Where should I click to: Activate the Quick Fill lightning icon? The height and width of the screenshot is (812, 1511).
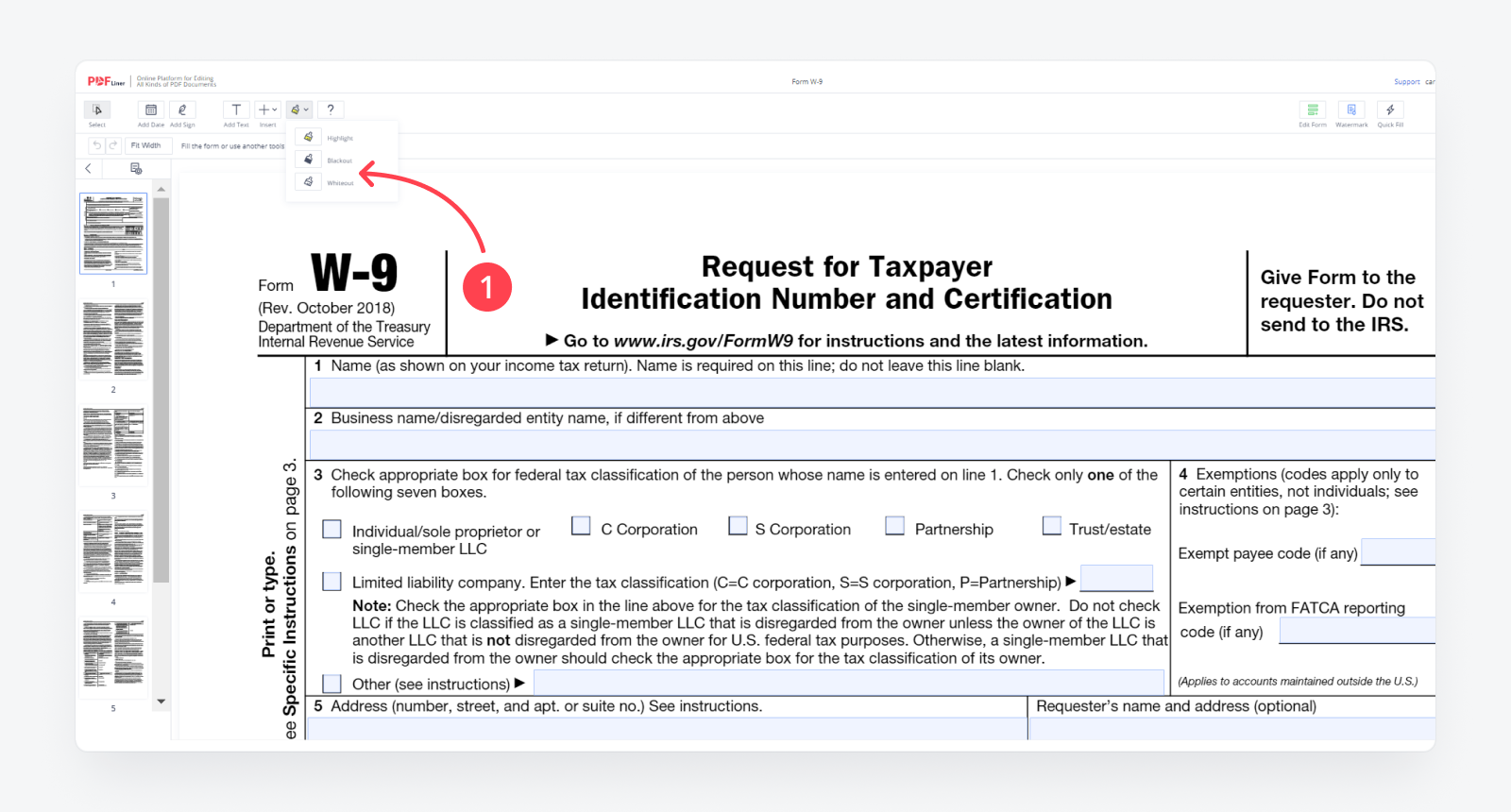pos(1390,110)
